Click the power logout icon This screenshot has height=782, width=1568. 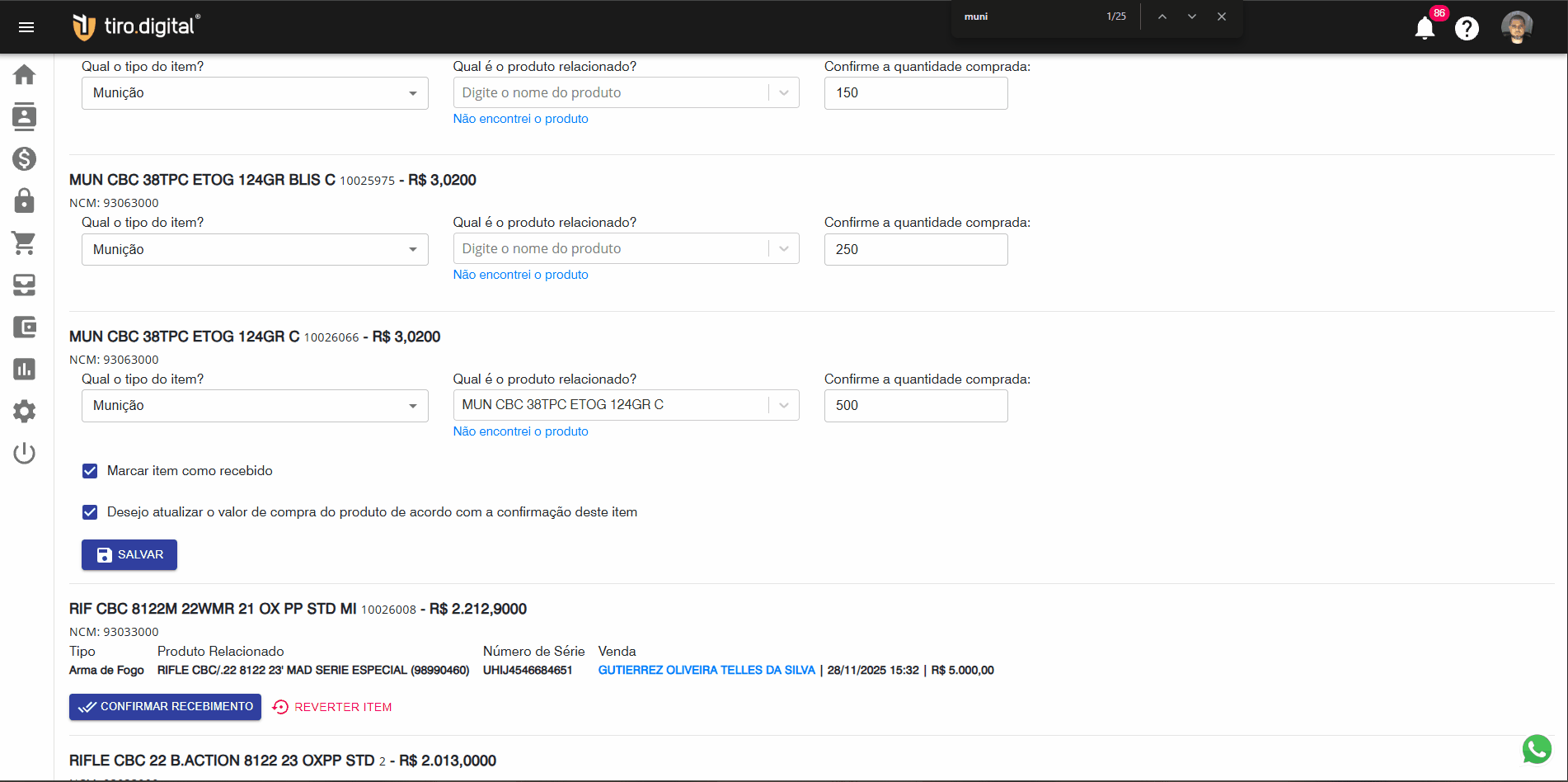click(x=25, y=453)
